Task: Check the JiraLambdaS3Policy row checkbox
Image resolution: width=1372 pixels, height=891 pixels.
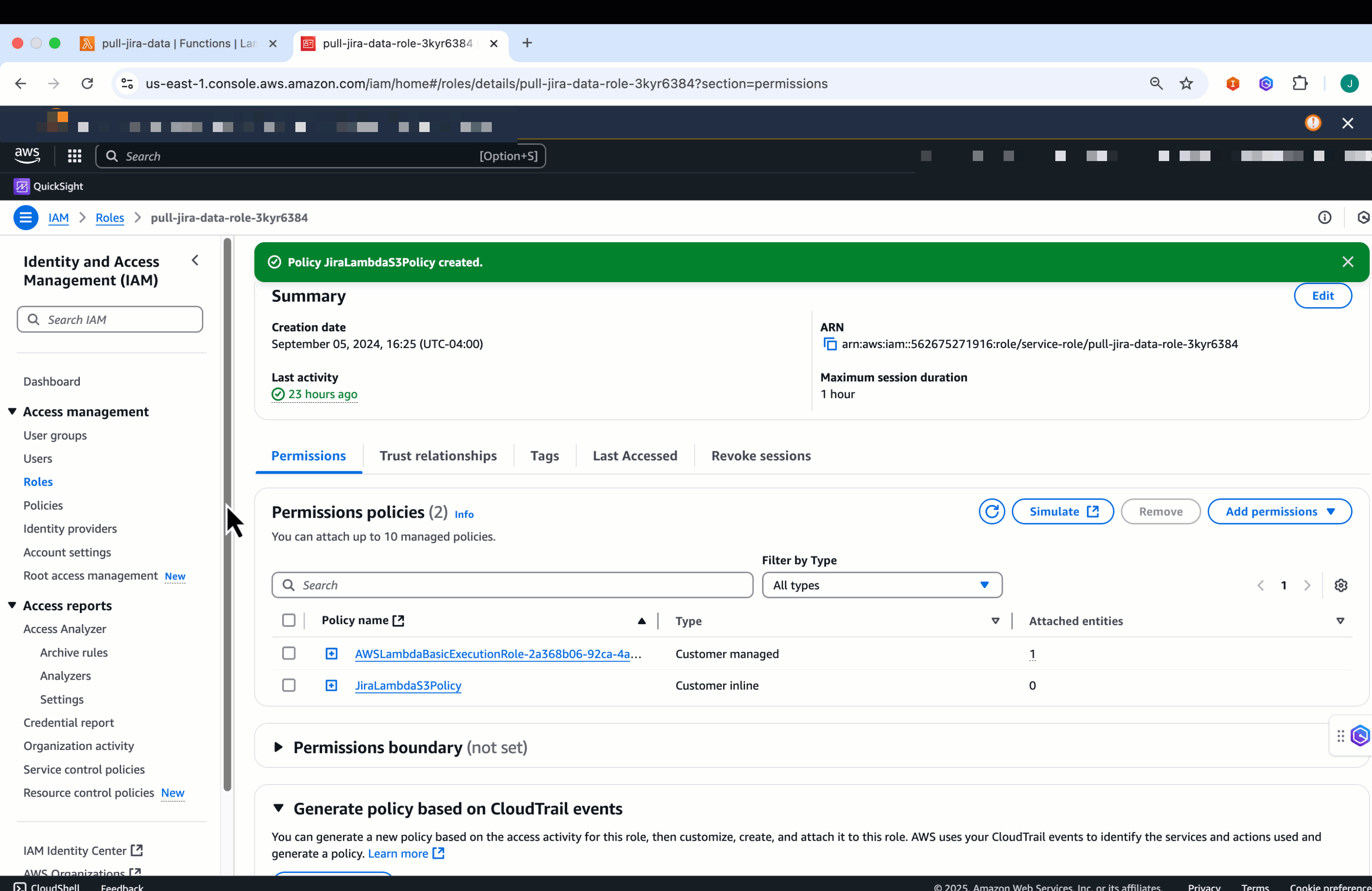Action: 289,685
